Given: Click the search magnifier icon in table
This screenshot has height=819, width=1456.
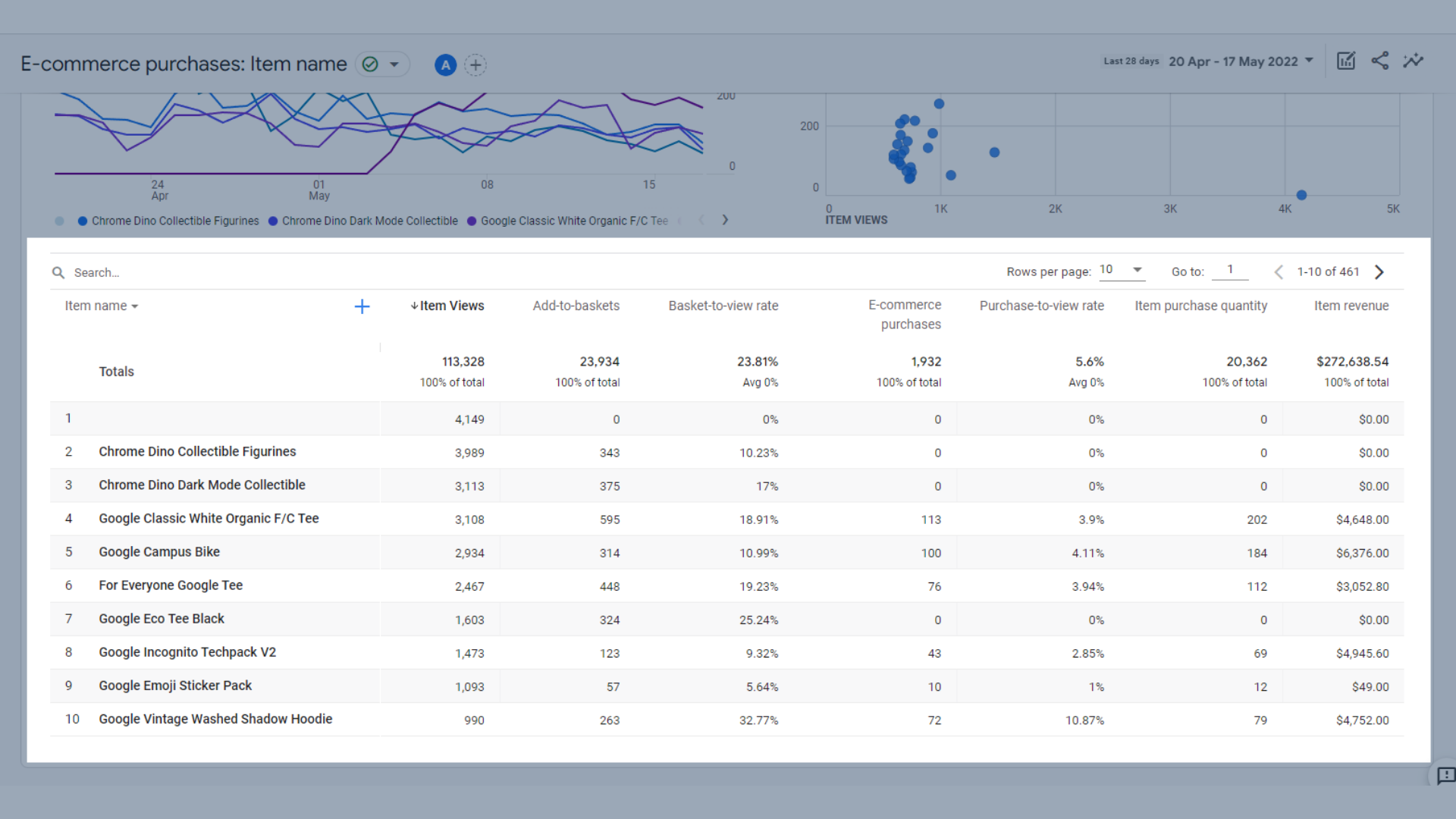Looking at the screenshot, I should pos(58,272).
